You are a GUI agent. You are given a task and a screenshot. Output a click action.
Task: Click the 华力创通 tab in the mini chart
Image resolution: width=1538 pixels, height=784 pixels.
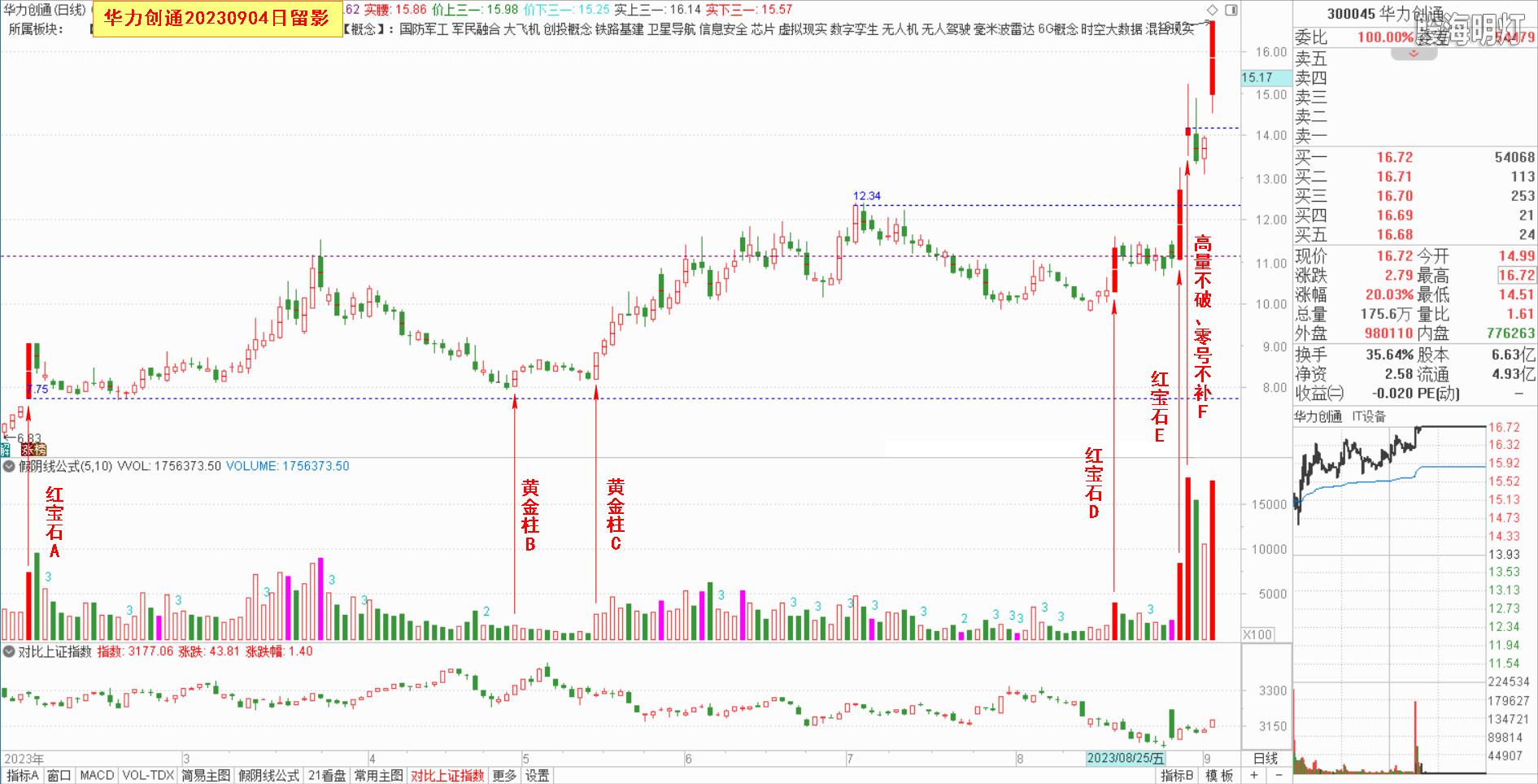coord(1318,416)
